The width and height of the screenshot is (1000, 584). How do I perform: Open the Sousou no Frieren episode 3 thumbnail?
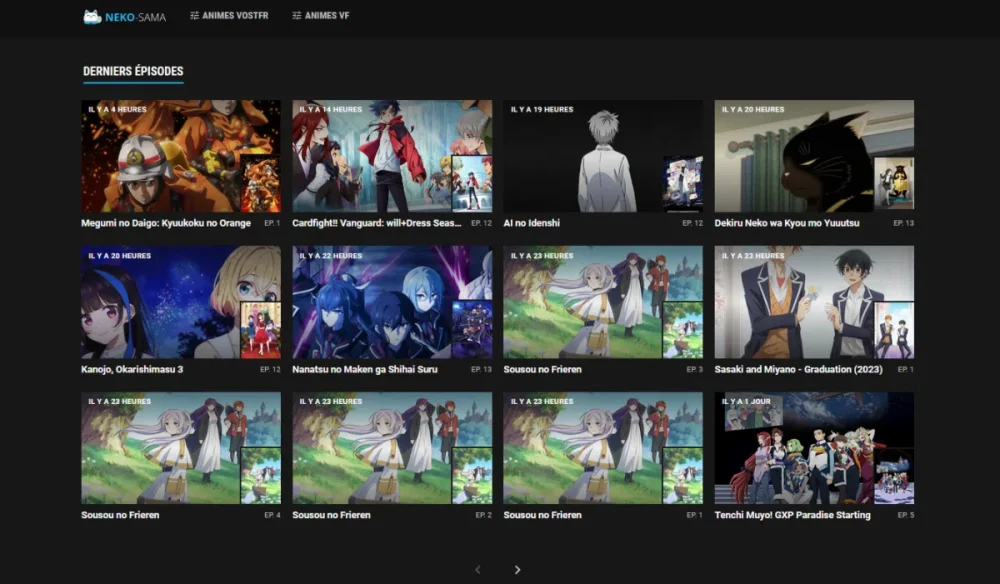[603, 302]
